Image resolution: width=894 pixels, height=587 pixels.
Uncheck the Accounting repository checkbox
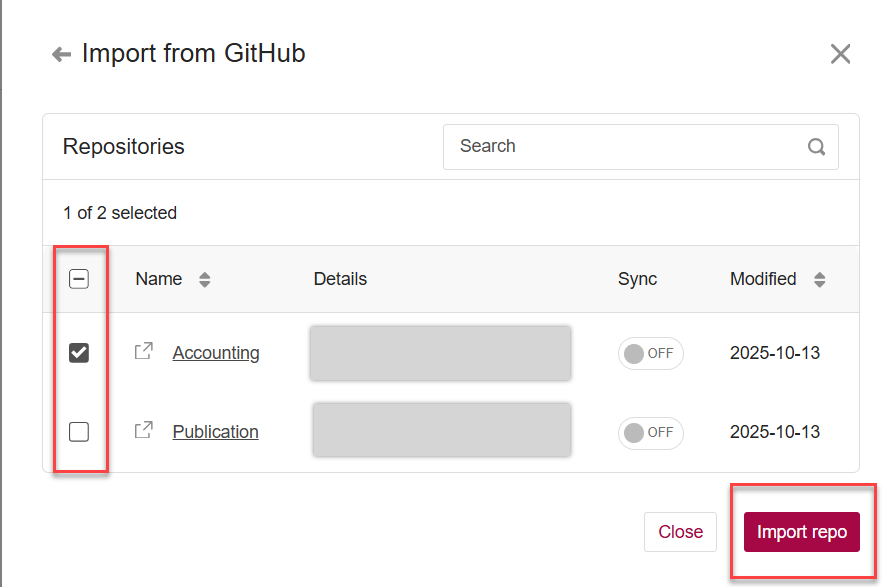click(79, 352)
